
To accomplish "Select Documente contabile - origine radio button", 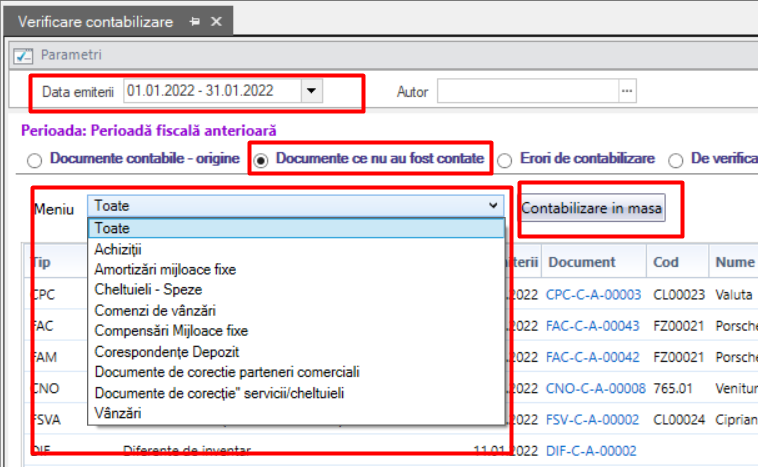I will tap(34, 160).
